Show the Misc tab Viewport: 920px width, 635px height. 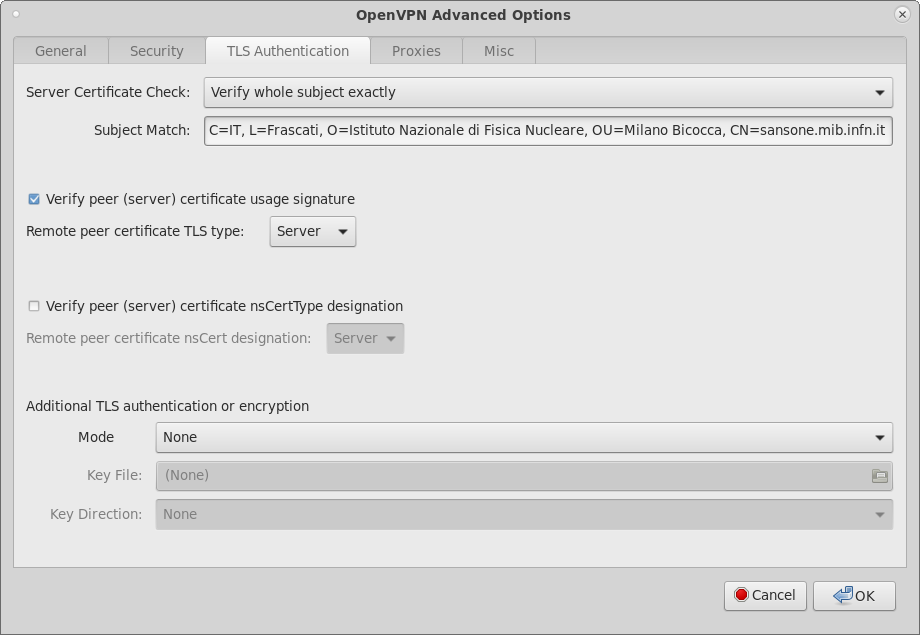tap(499, 51)
